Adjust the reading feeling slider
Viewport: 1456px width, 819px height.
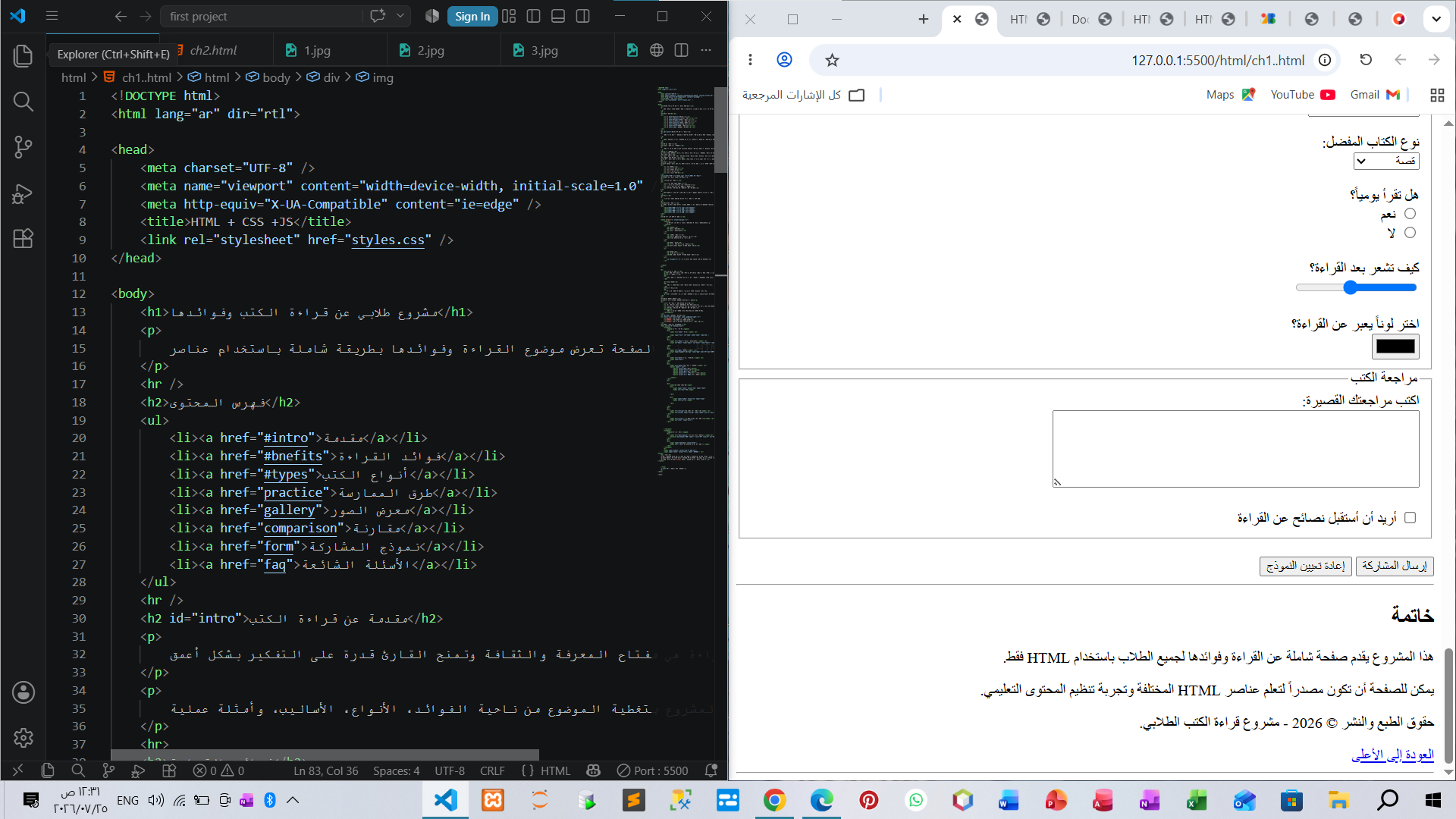coord(1357,287)
